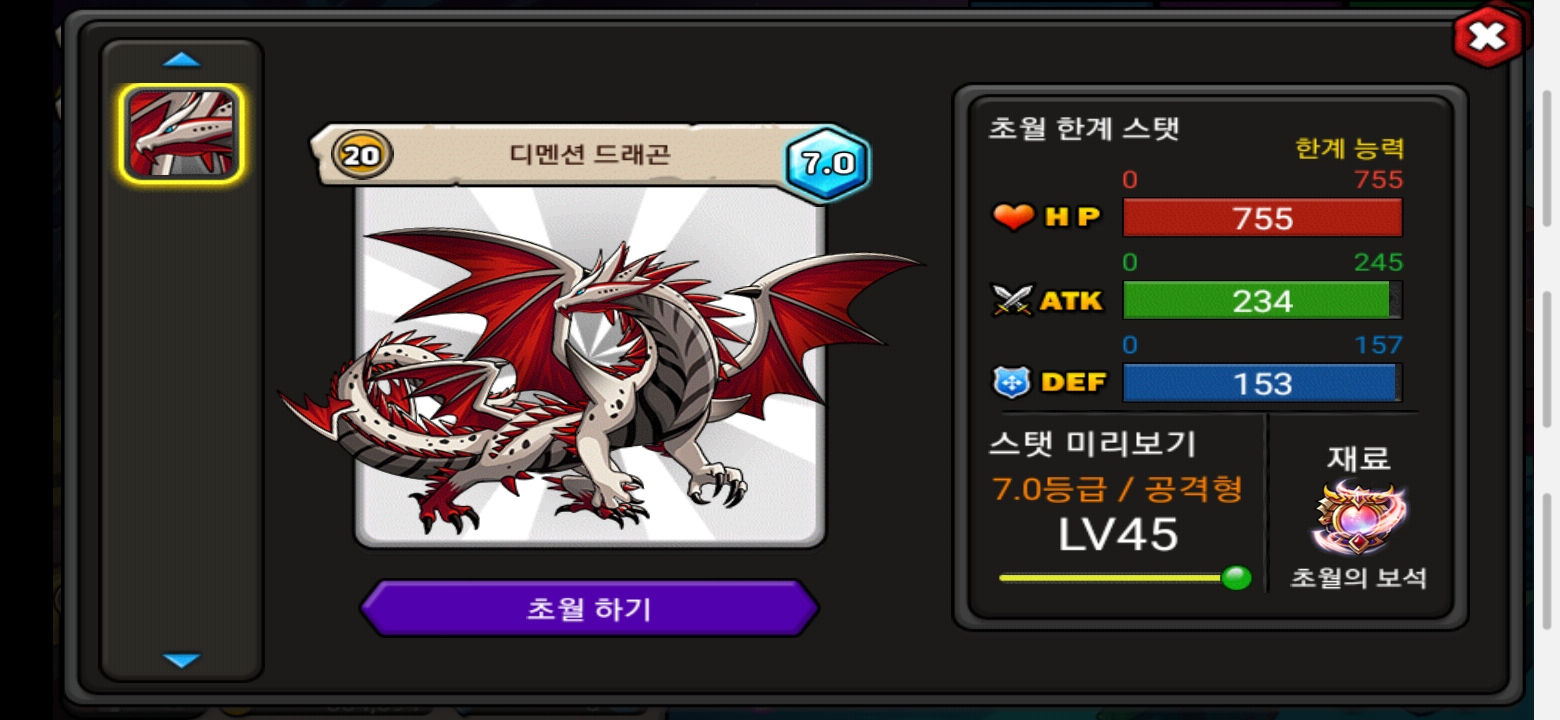Click the large dragon artwork card

[590, 366]
